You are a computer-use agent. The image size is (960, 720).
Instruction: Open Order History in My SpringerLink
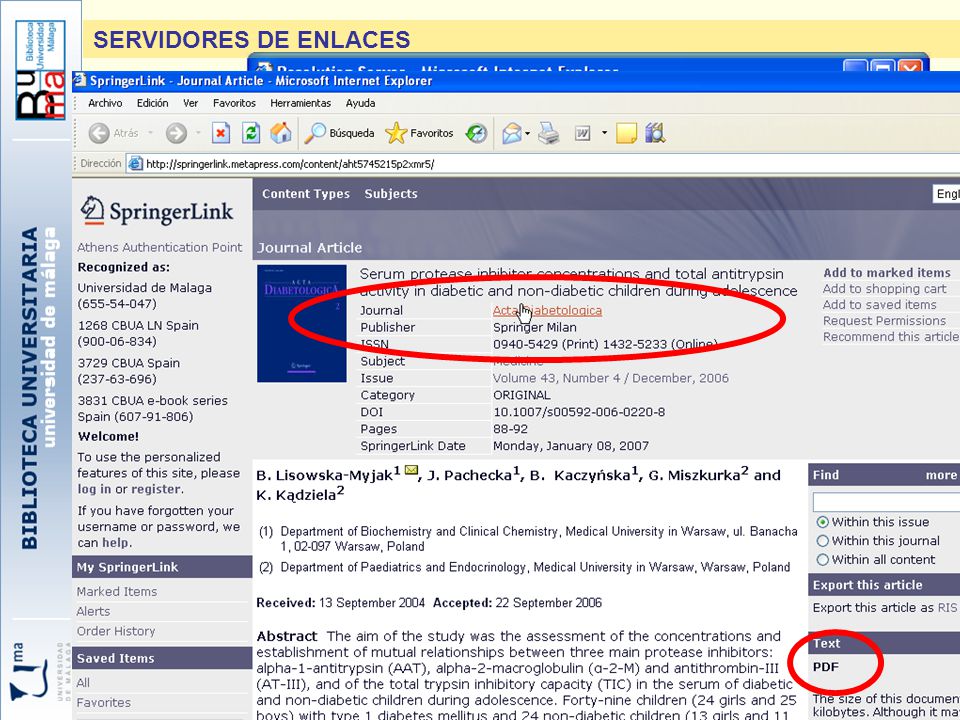click(x=116, y=631)
